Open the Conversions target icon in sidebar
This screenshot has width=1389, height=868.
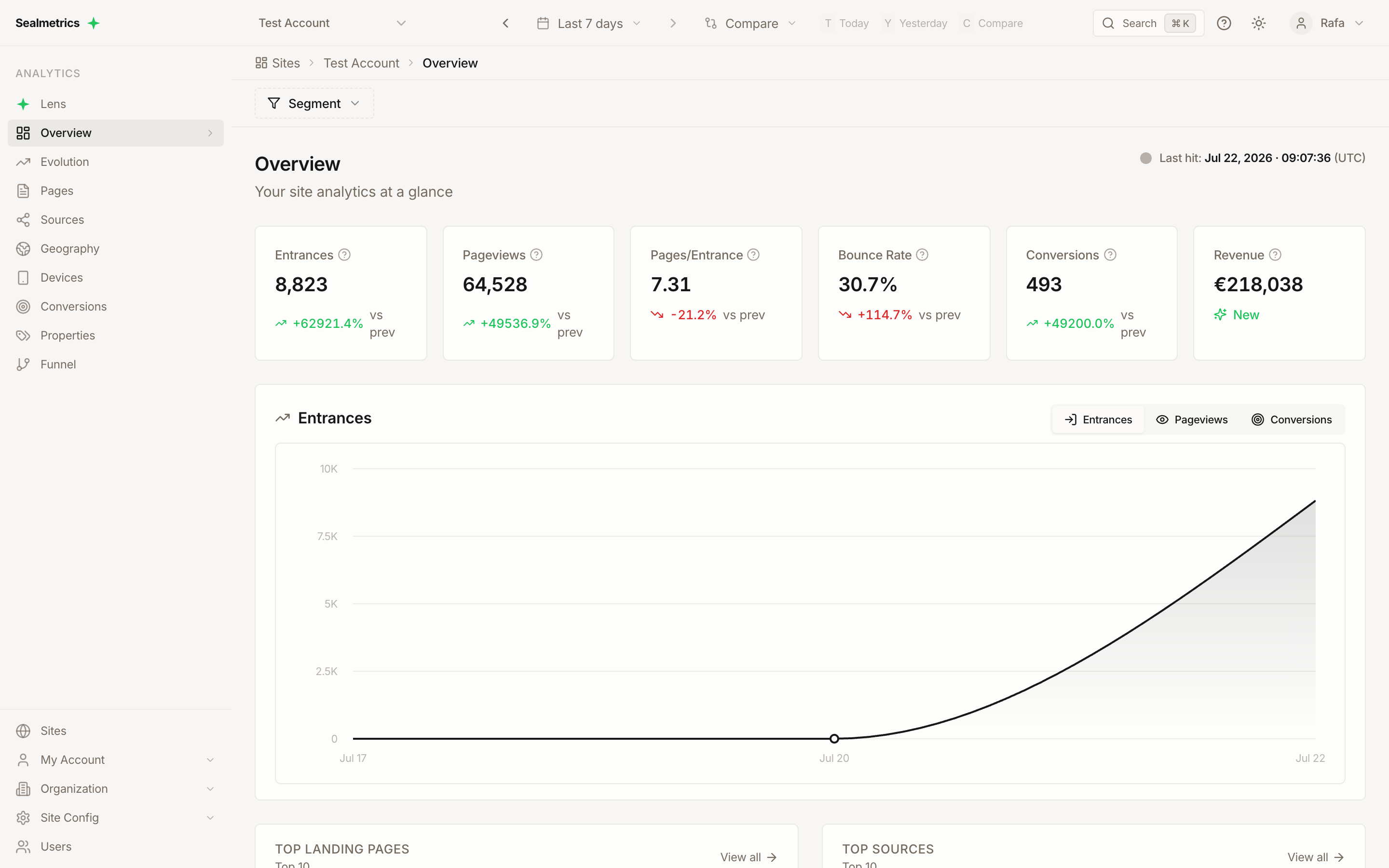(x=23, y=307)
